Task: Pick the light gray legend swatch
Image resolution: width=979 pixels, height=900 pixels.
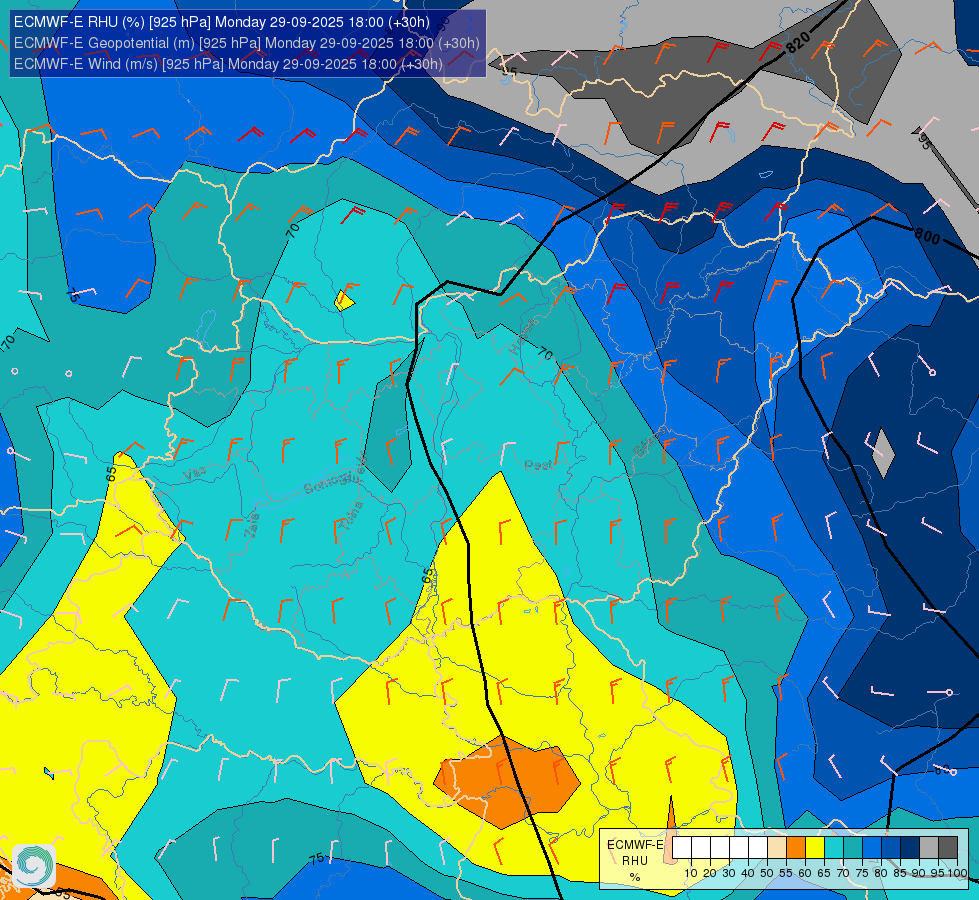Action: click(x=929, y=848)
